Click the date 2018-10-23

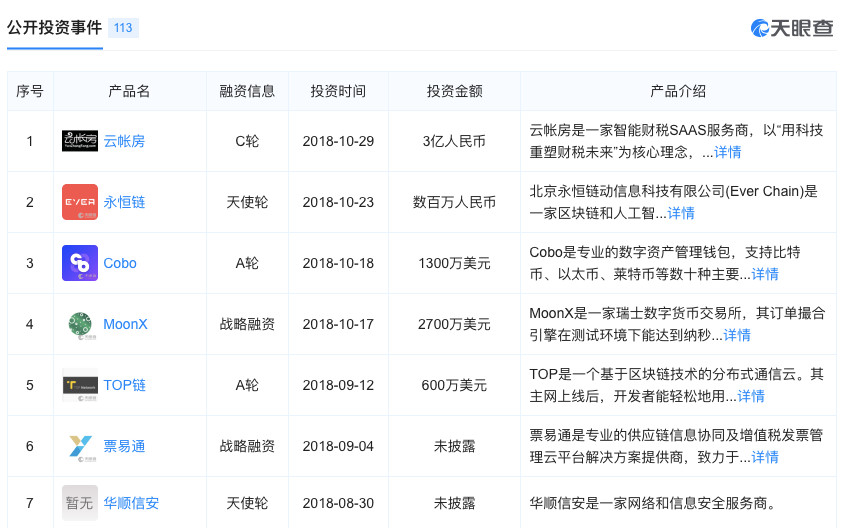point(338,202)
